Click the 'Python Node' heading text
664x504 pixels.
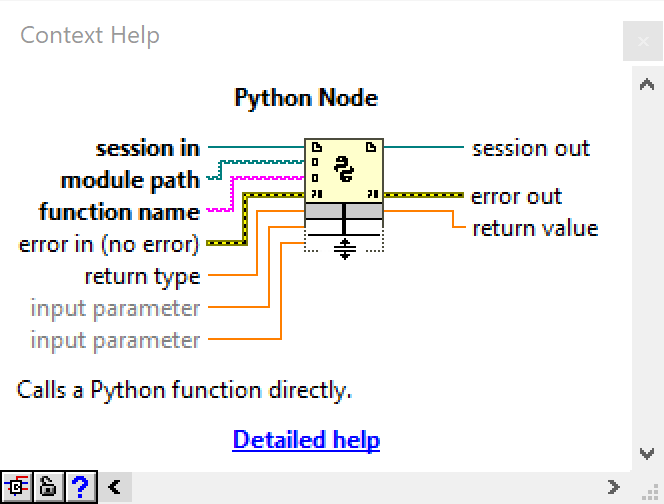coord(306,98)
